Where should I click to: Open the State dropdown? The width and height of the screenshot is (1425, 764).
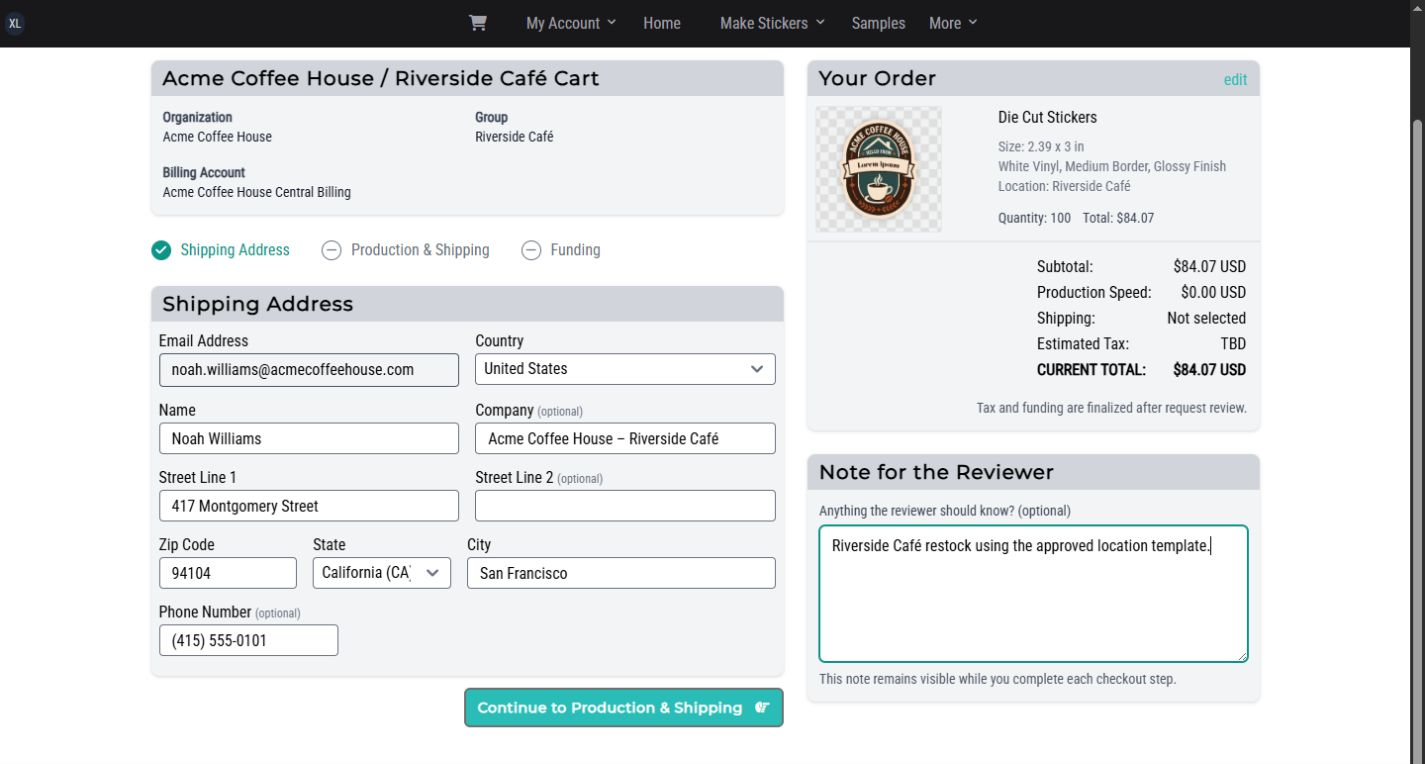382,573
